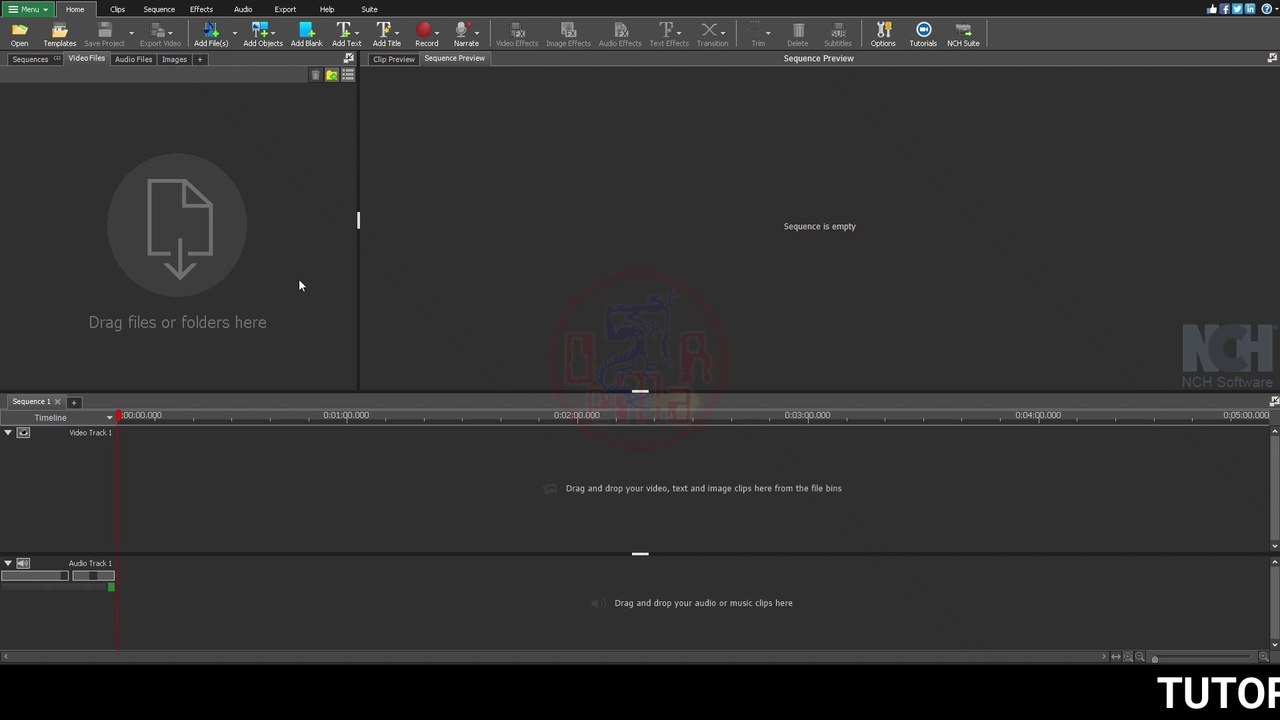
Task: Switch to the Clip Preview tab
Action: [x=393, y=59]
